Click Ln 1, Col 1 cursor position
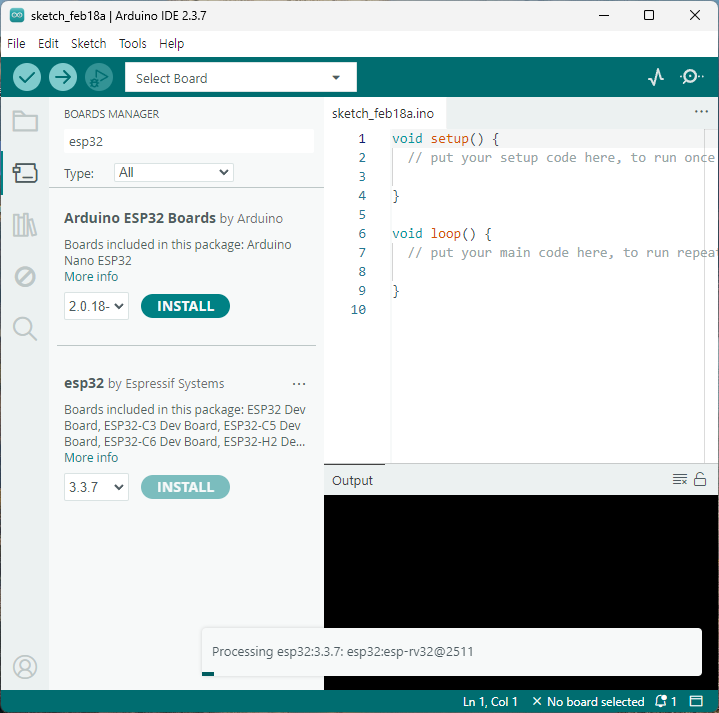The image size is (719, 713). (x=490, y=702)
